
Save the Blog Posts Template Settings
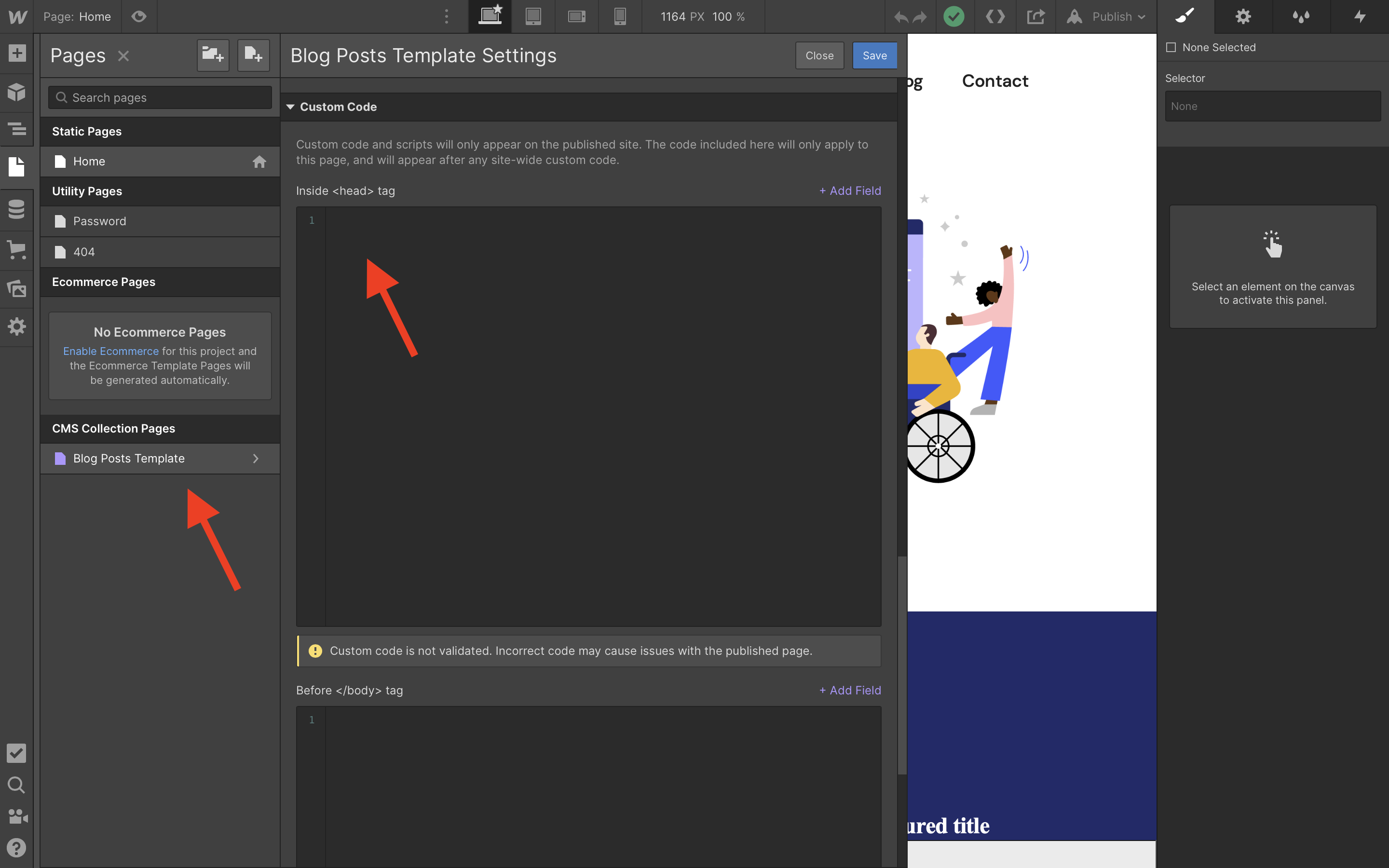click(874, 55)
